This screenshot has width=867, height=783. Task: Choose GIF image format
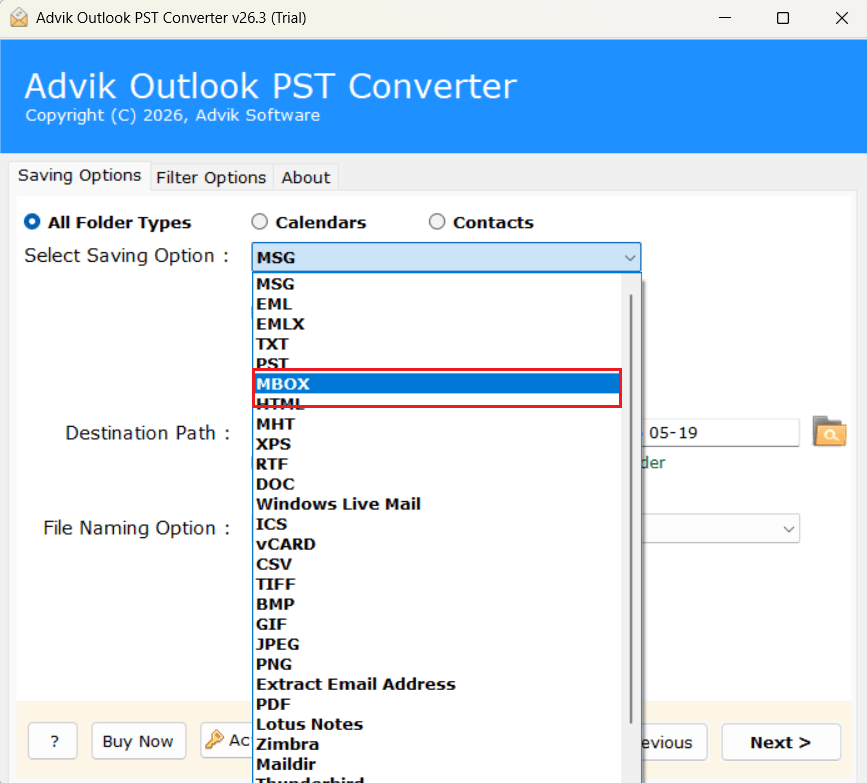click(x=437, y=624)
